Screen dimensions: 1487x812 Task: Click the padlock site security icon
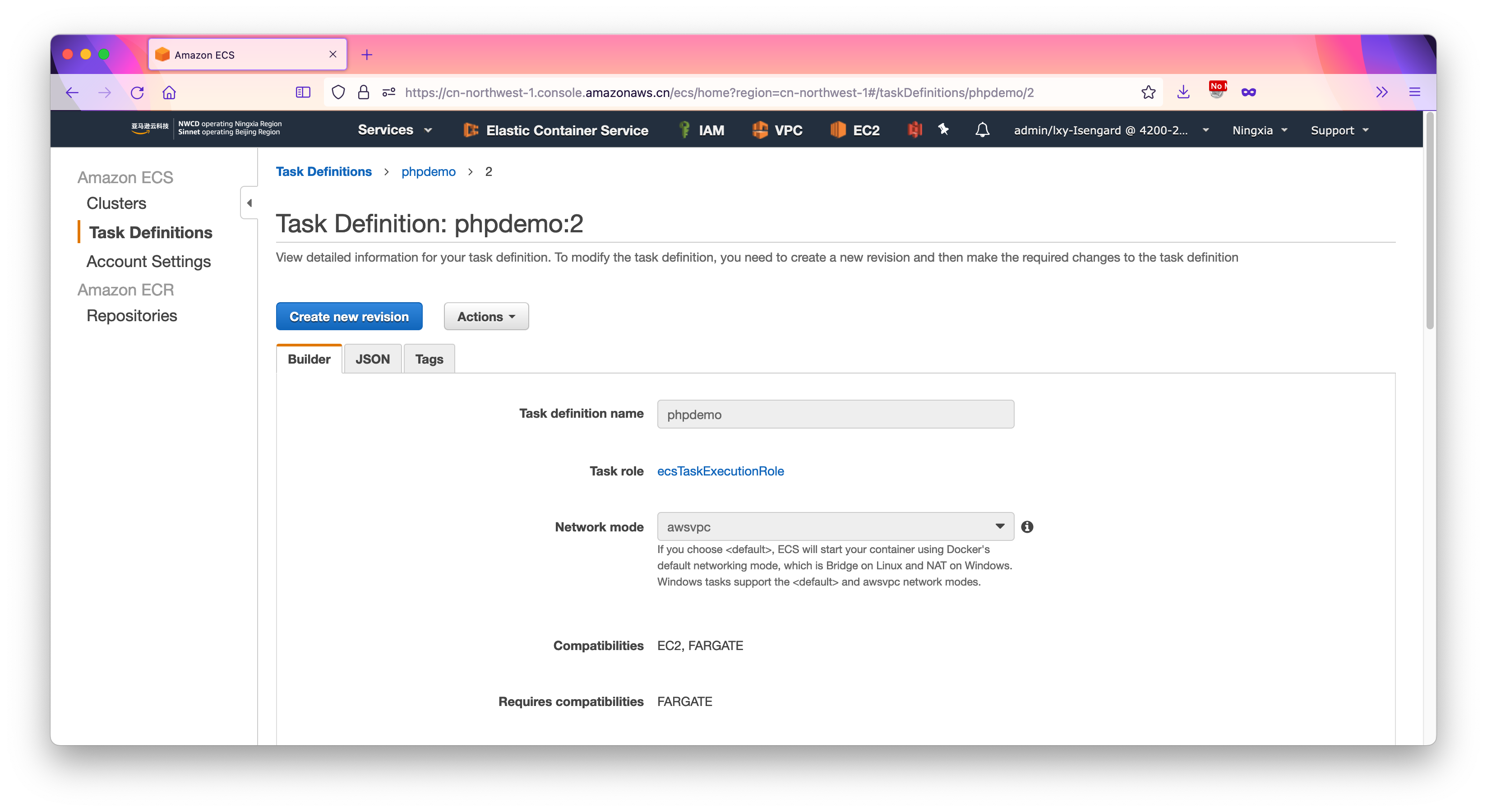coord(363,92)
